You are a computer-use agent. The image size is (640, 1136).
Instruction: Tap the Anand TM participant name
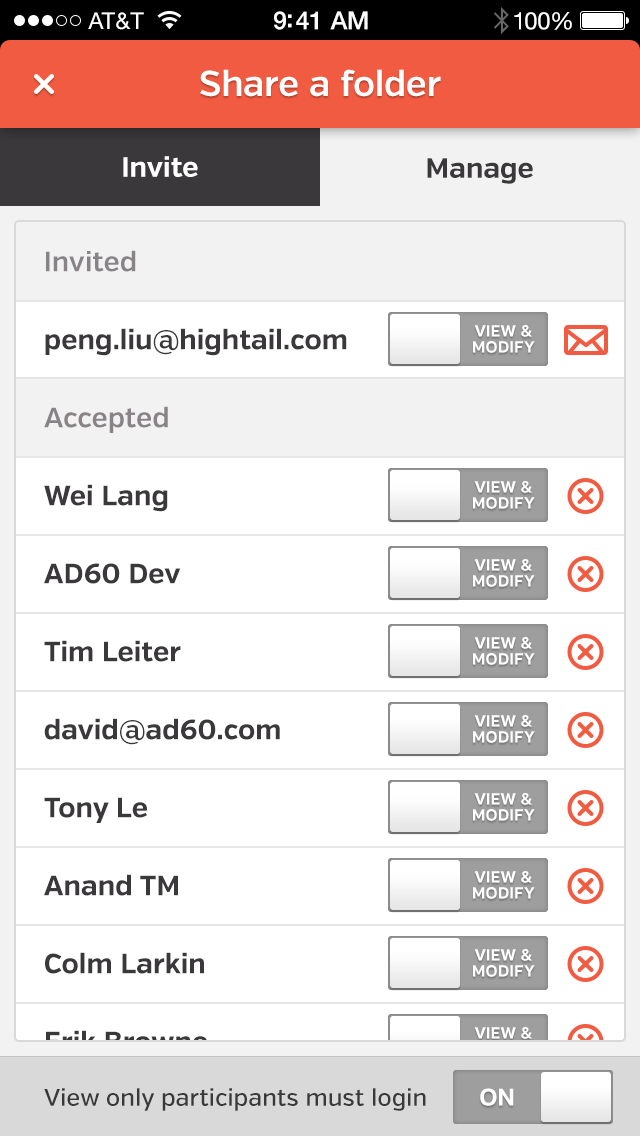(112, 886)
